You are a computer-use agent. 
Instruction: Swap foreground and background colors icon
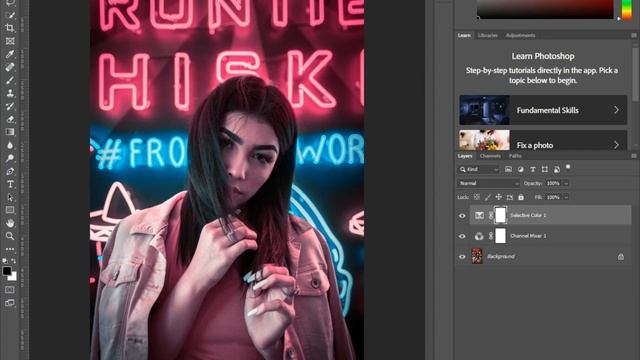[13, 261]
